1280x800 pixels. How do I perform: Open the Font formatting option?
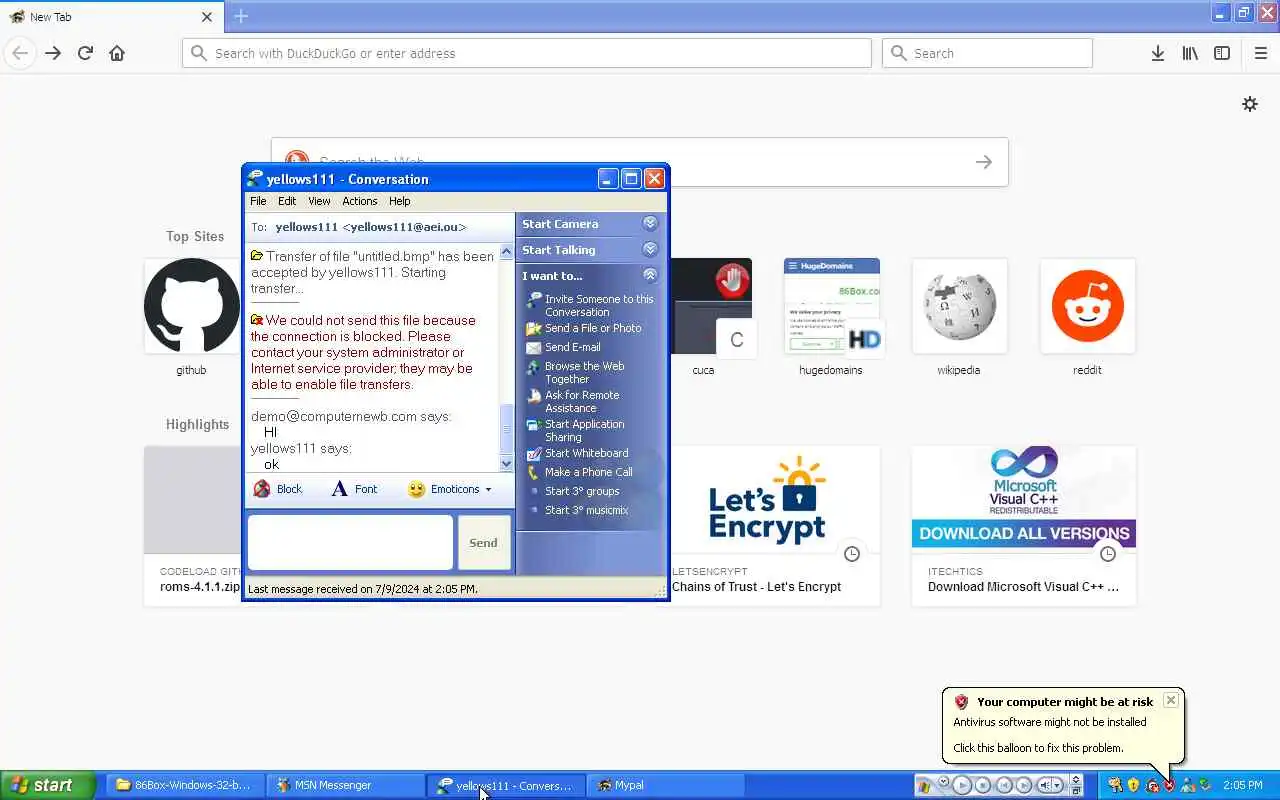point(354,489)
